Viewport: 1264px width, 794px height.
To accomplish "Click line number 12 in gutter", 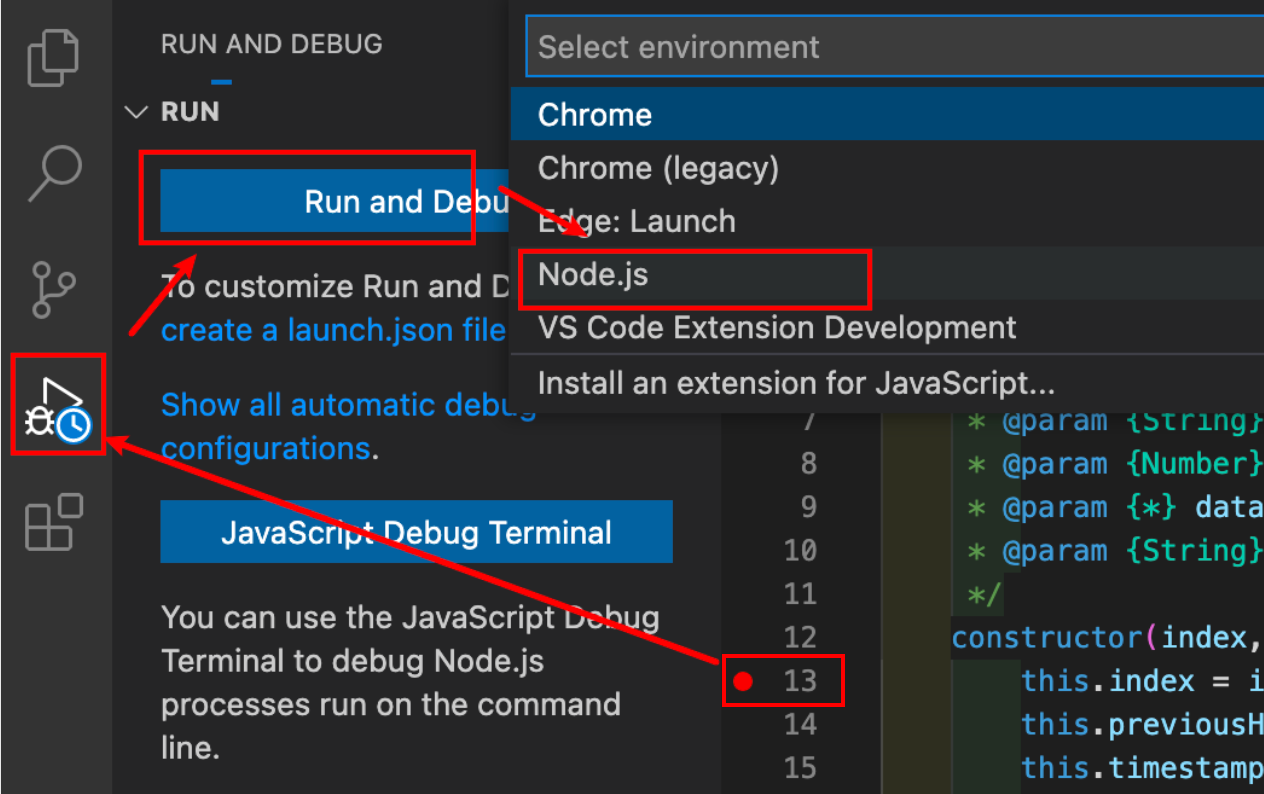I will tap(800, 638).
